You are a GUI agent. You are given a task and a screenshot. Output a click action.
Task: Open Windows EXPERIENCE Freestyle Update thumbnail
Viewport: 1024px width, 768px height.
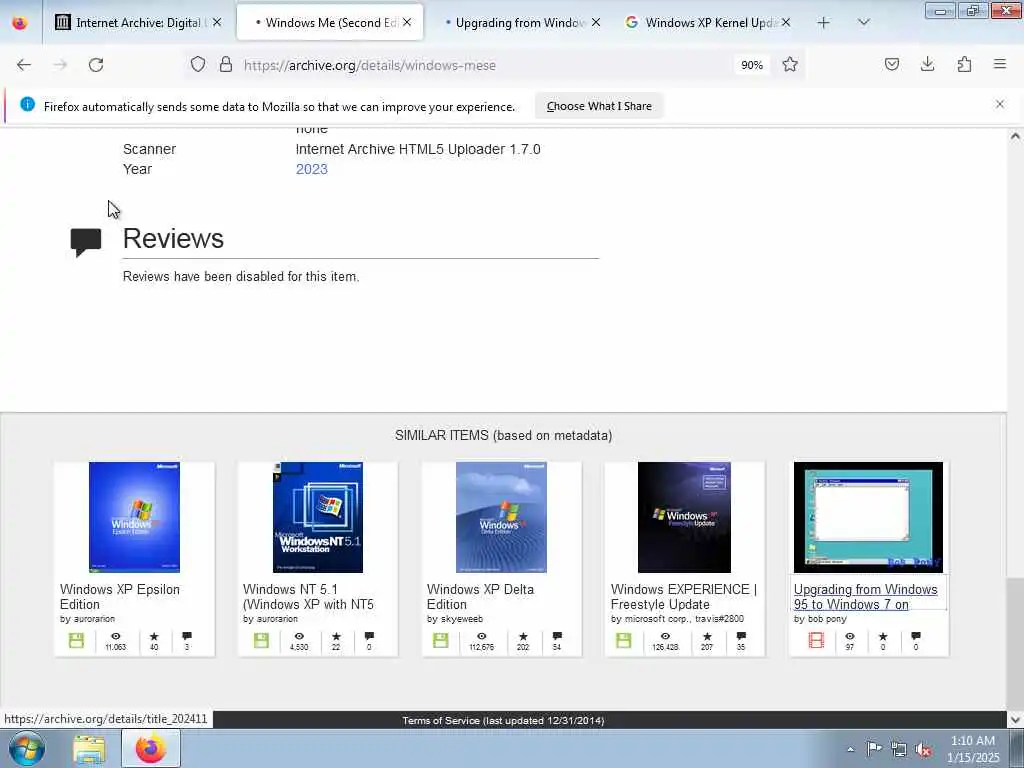click(684, 517)
